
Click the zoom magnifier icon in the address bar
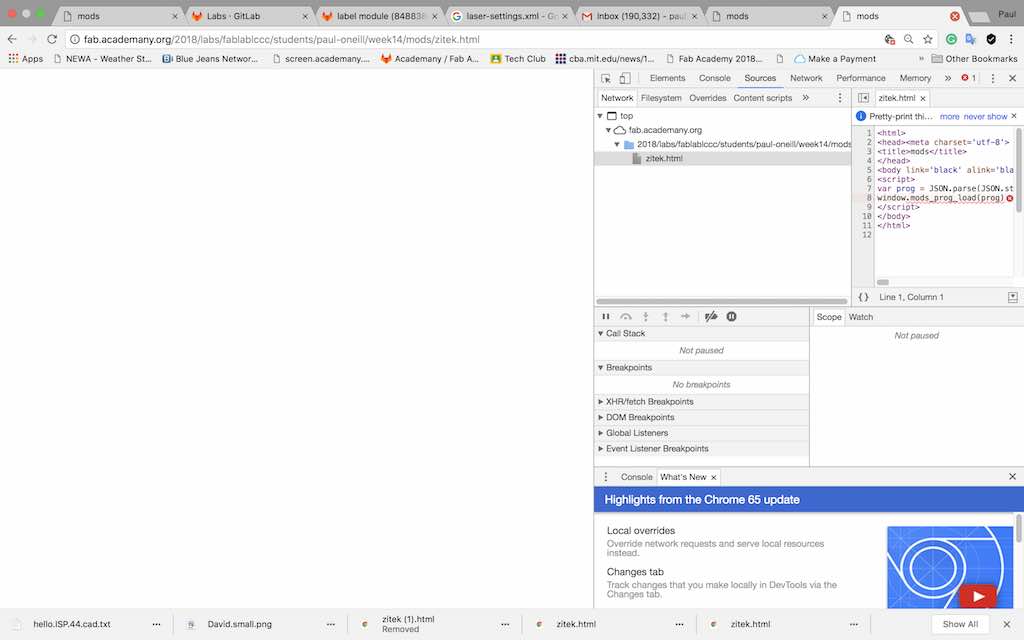(908, 39)
